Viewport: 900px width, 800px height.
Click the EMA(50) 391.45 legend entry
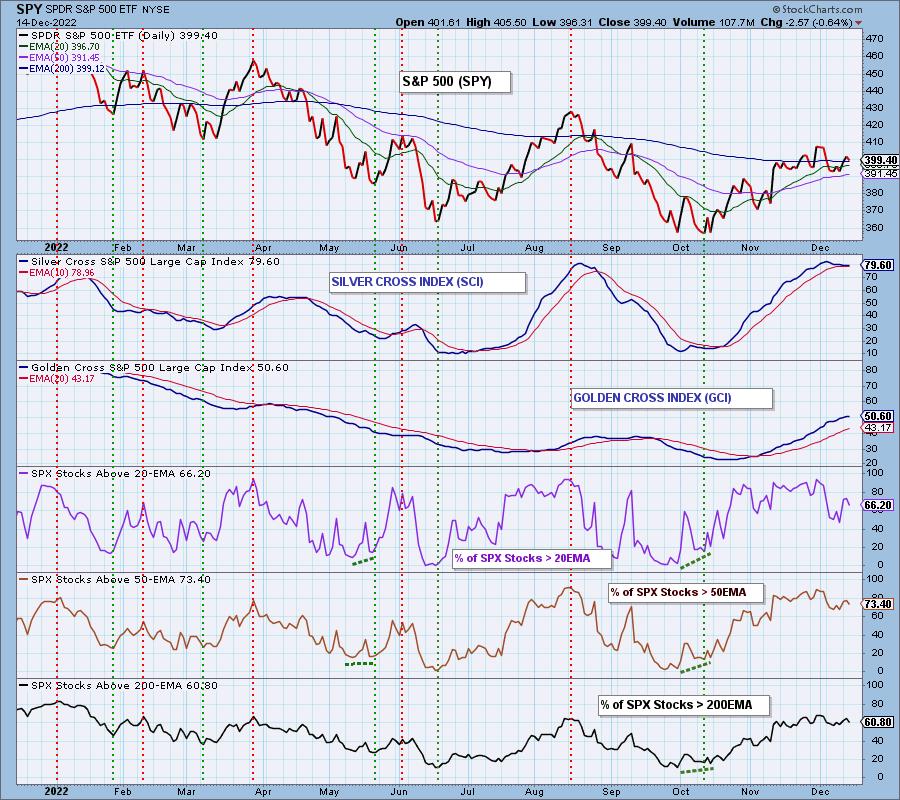tap(60, 57)
